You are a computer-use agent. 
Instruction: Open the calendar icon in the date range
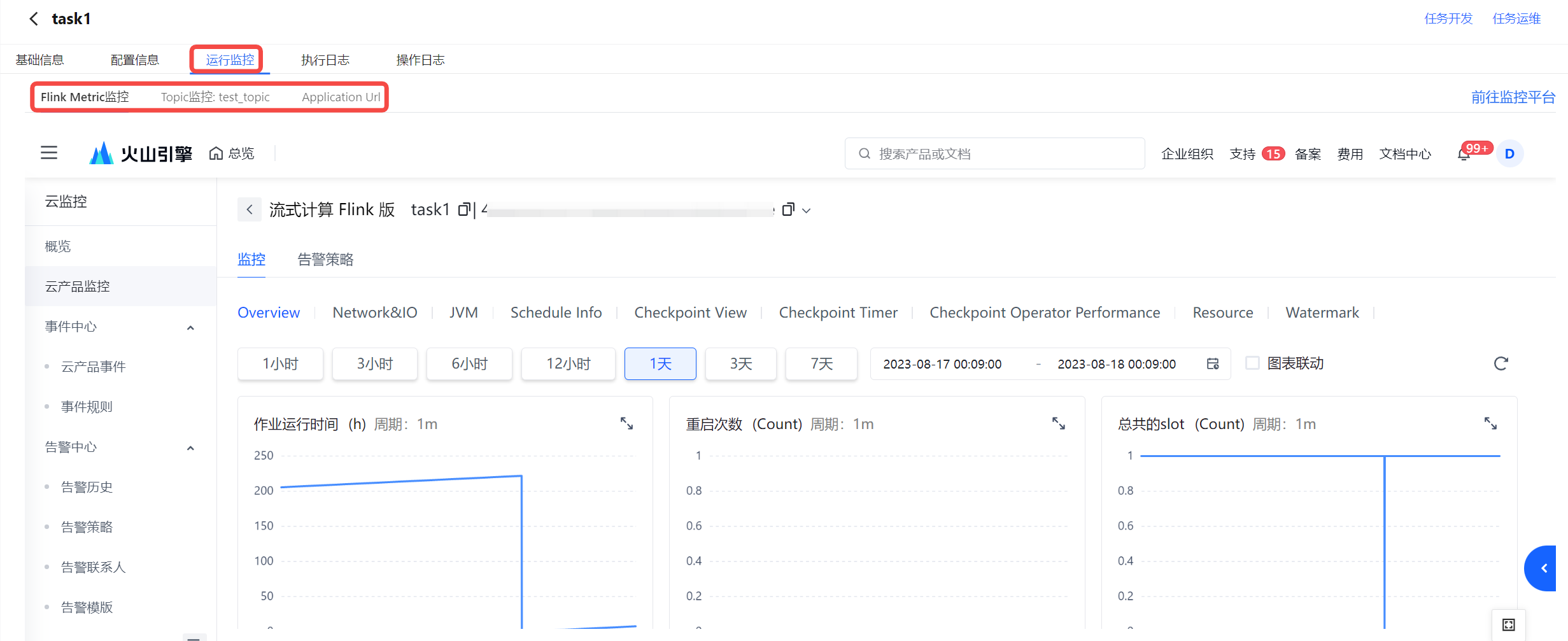click(x=1213, y=363)
